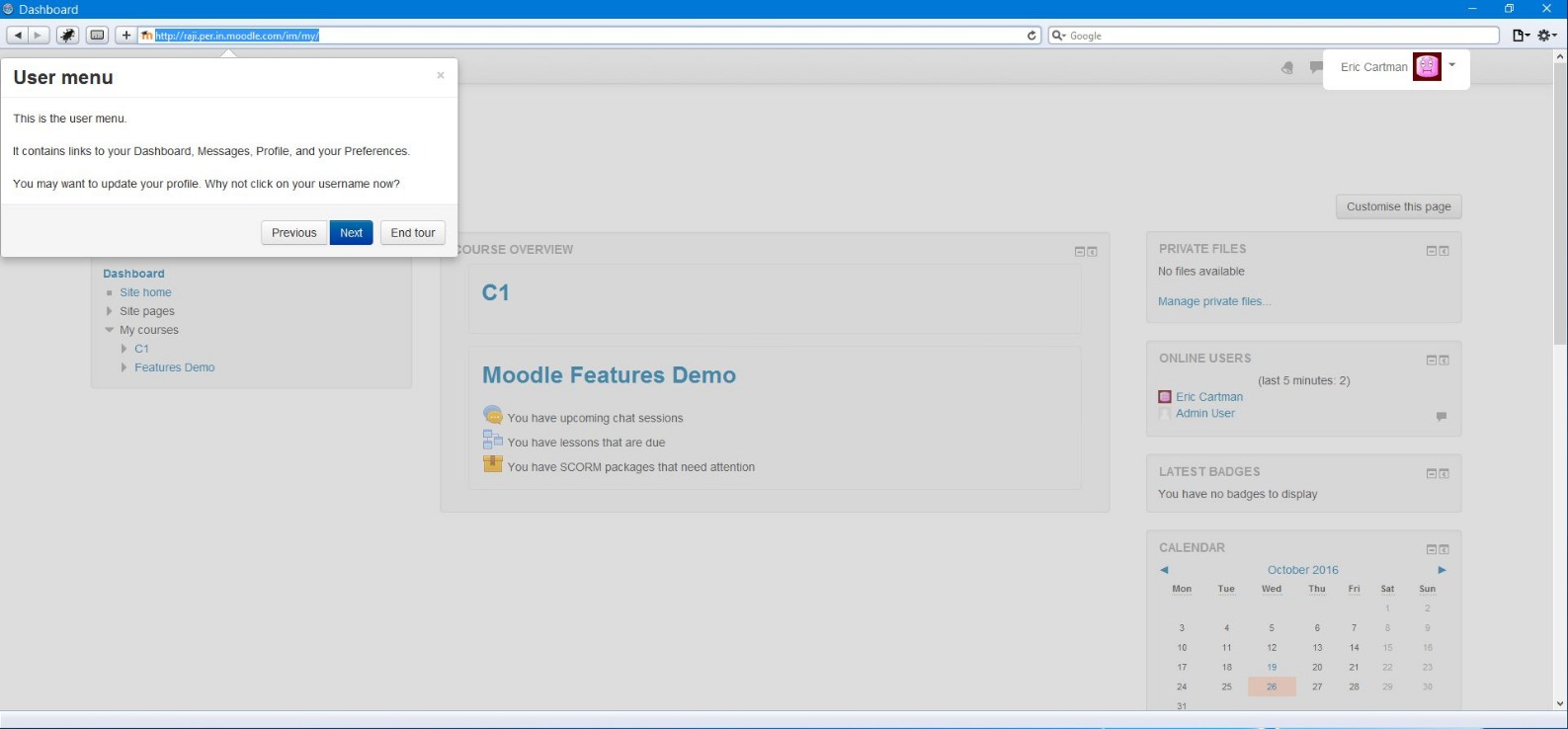This screenshot has width=1568, height=729.
Task: Click the Eric Cartman username in header
Action: click(1373, 67)
